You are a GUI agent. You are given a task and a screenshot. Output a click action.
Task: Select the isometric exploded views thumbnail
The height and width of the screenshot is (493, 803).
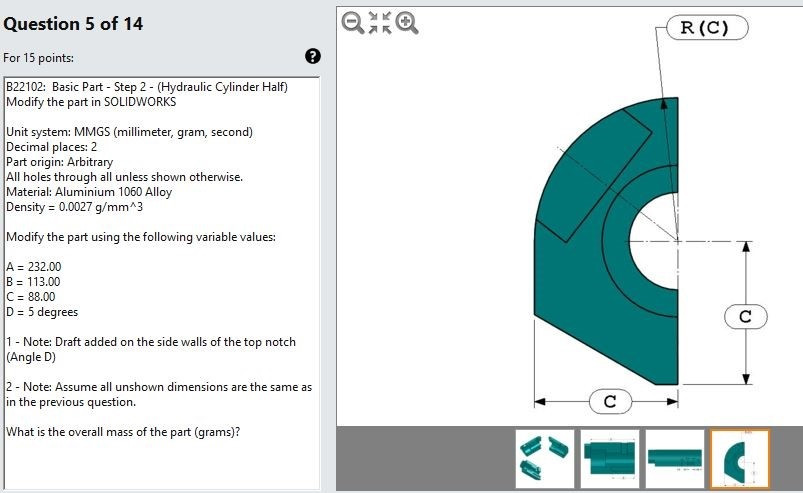coord(544,459)
